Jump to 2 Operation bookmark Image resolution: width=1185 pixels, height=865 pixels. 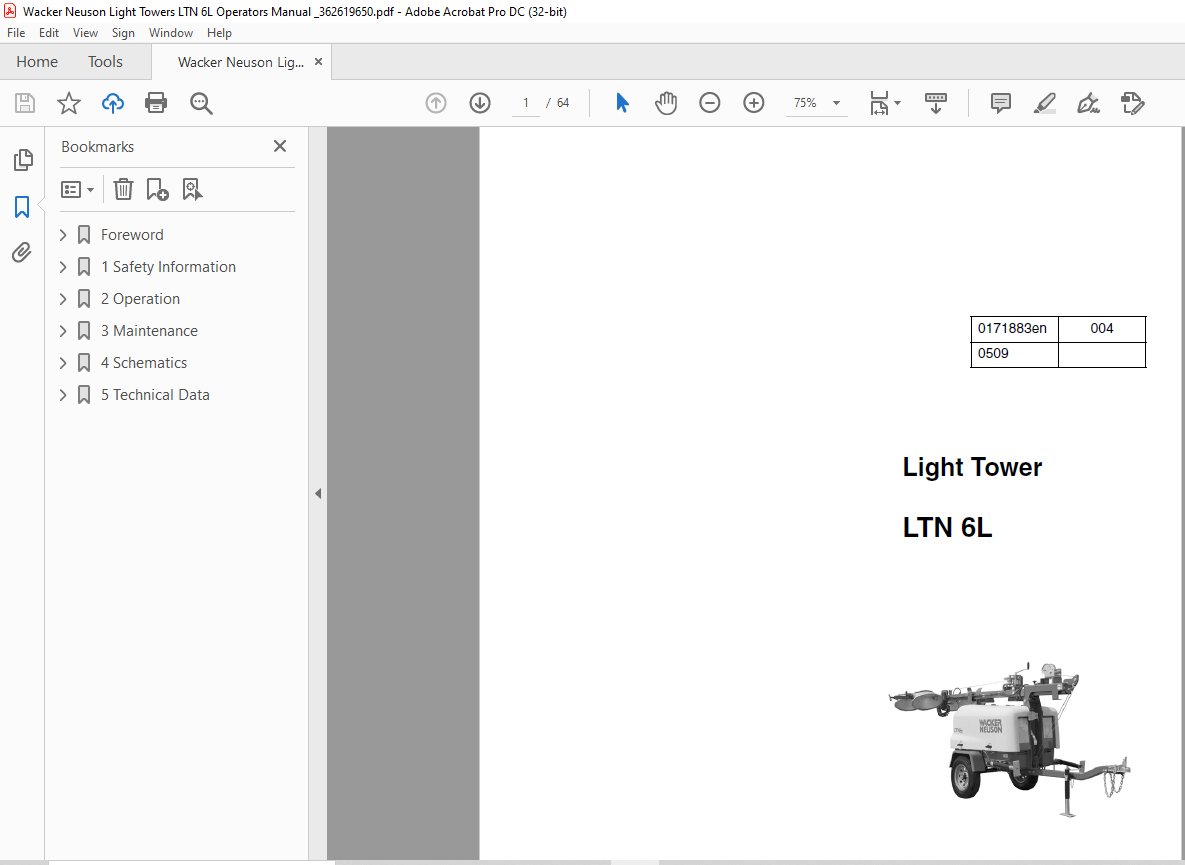[141, 299]
